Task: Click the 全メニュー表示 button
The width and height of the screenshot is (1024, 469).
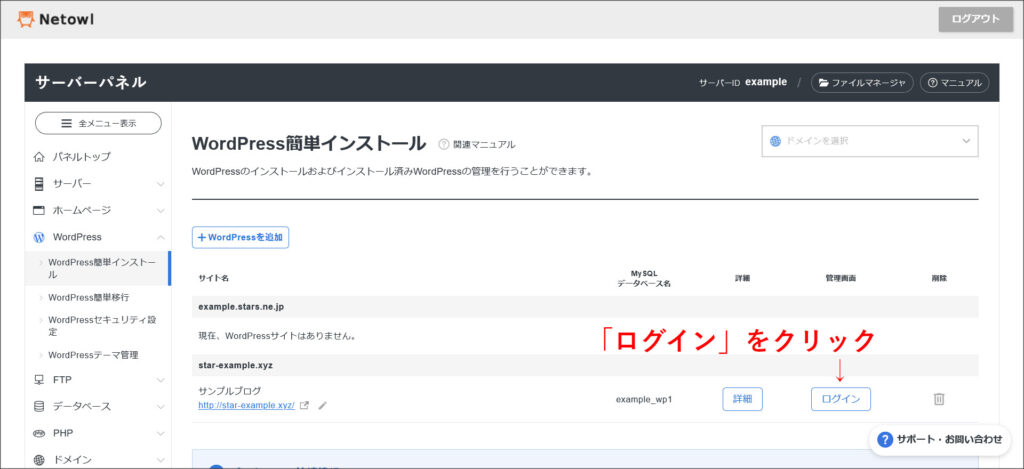Action: [98, 123]
